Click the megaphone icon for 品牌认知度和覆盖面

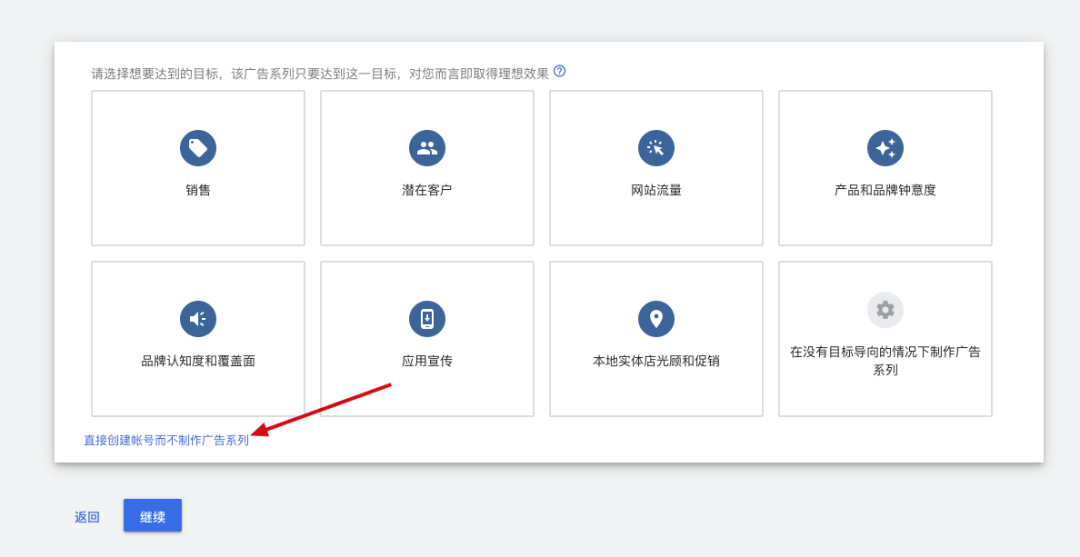[198, 319]
